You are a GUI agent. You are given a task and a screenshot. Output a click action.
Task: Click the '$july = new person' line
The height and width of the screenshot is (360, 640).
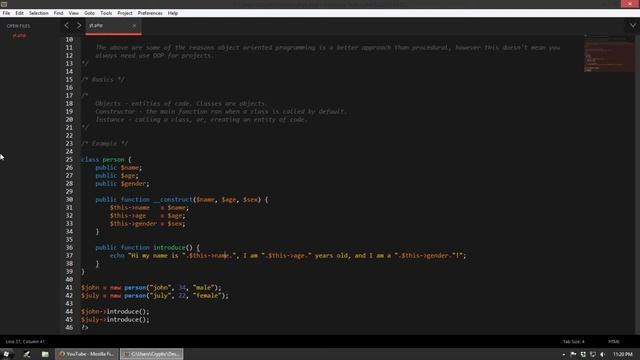155,296
